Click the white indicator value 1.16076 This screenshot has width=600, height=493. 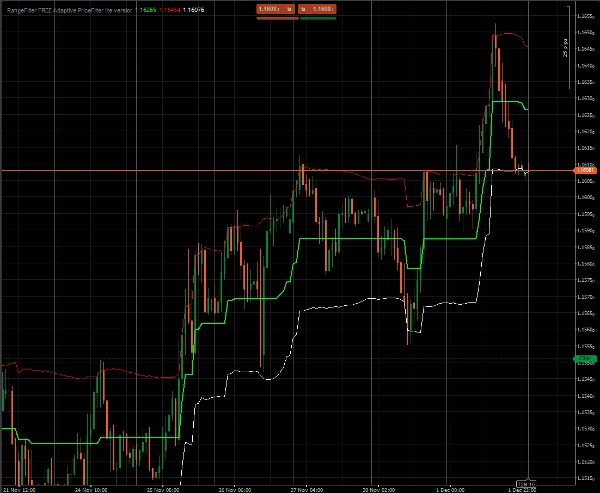[193, 10]
